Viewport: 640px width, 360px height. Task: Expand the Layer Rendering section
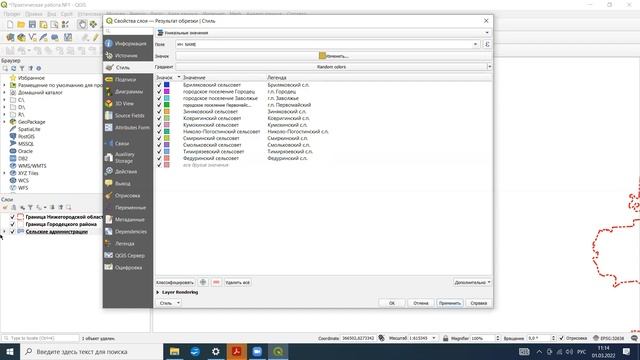click(x=158, y=292)
